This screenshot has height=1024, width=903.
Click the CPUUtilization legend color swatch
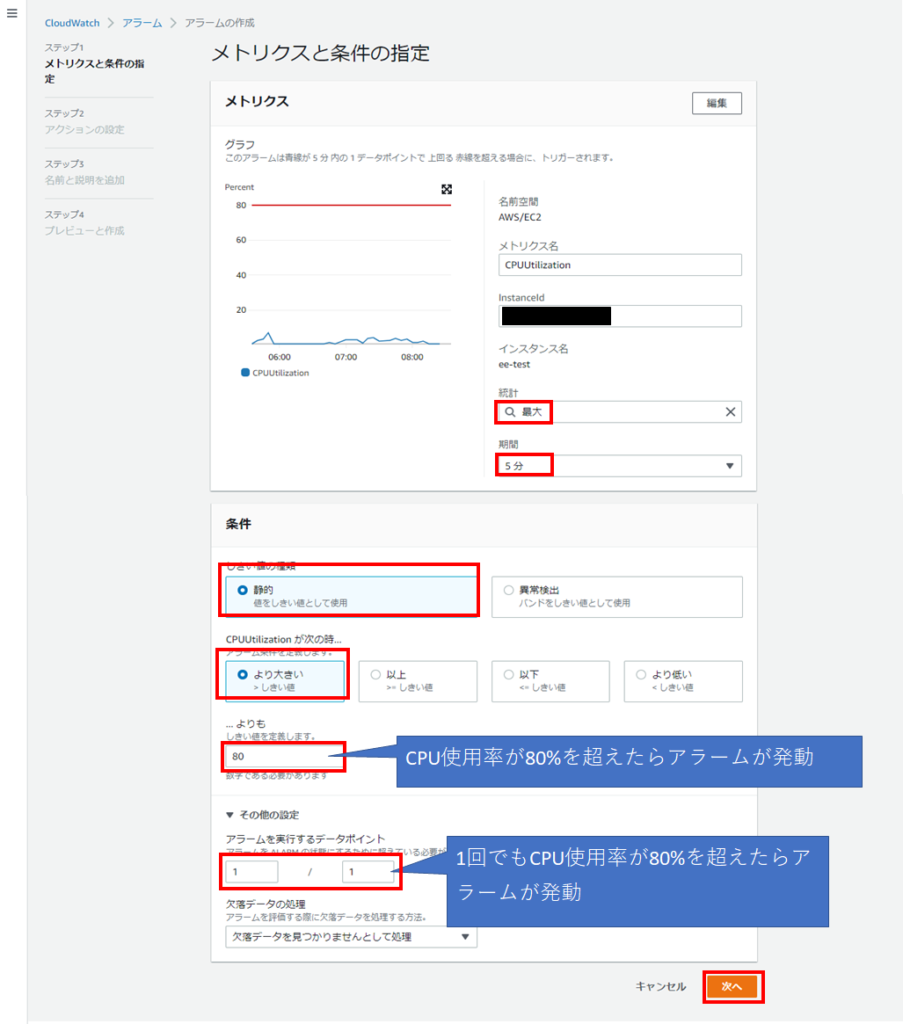246,373
